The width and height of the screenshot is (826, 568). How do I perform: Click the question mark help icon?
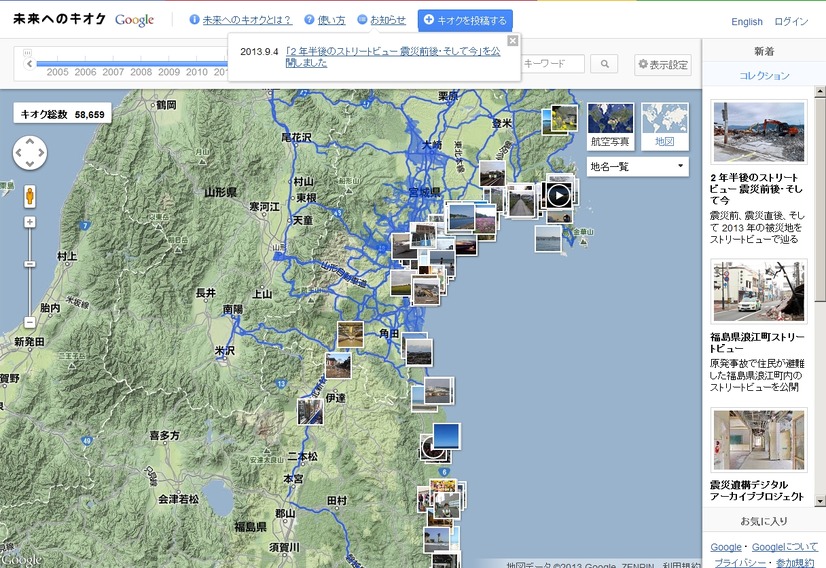pyautogui.click(x=309, y=19)
